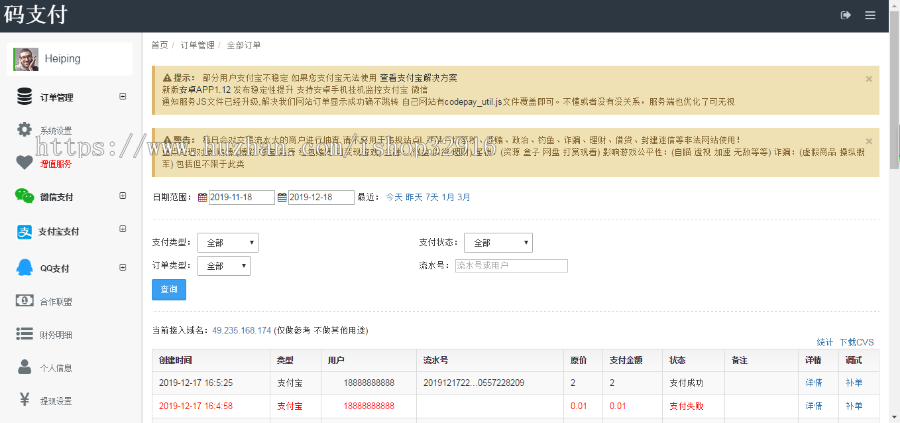Expand 微信支付 sidebar menu
Image resolution: width=900 pixels, height=423 pixels.
[122, 196]
